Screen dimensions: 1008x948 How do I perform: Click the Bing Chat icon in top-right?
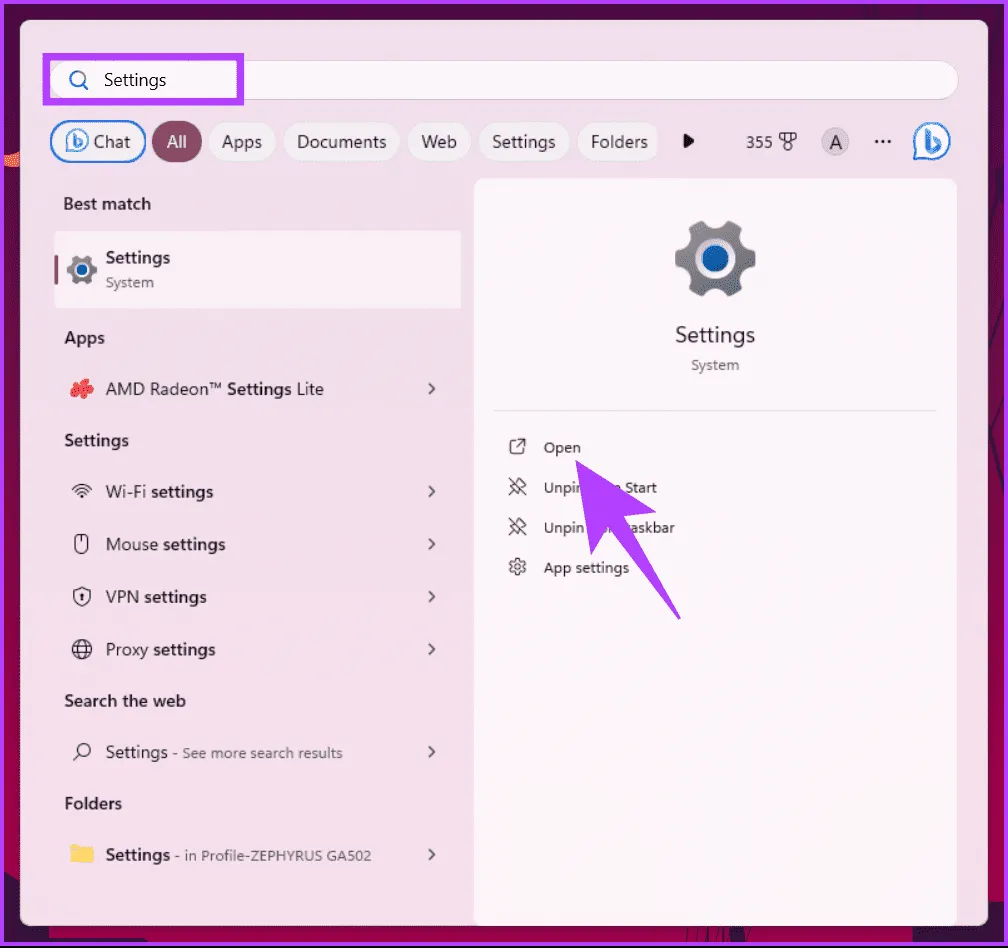point(930,142)
